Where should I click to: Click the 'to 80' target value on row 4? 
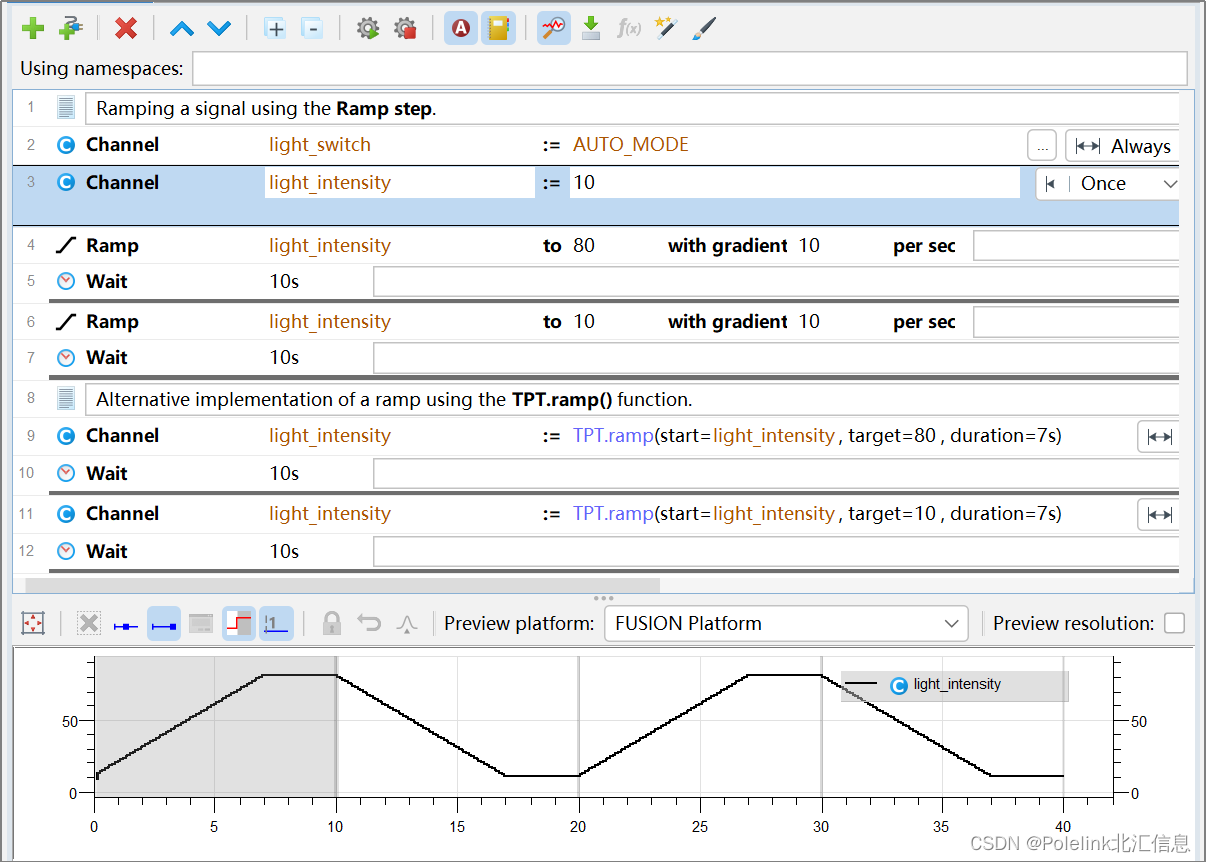point(584,245)
